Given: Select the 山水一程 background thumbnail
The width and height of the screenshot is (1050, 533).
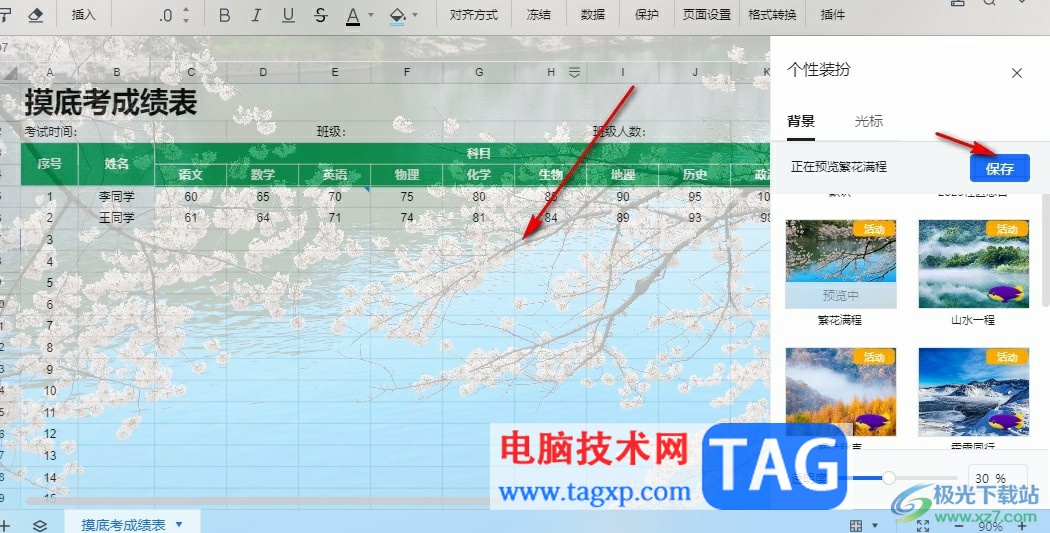Looking at the screenshot, I should (974, 264).
